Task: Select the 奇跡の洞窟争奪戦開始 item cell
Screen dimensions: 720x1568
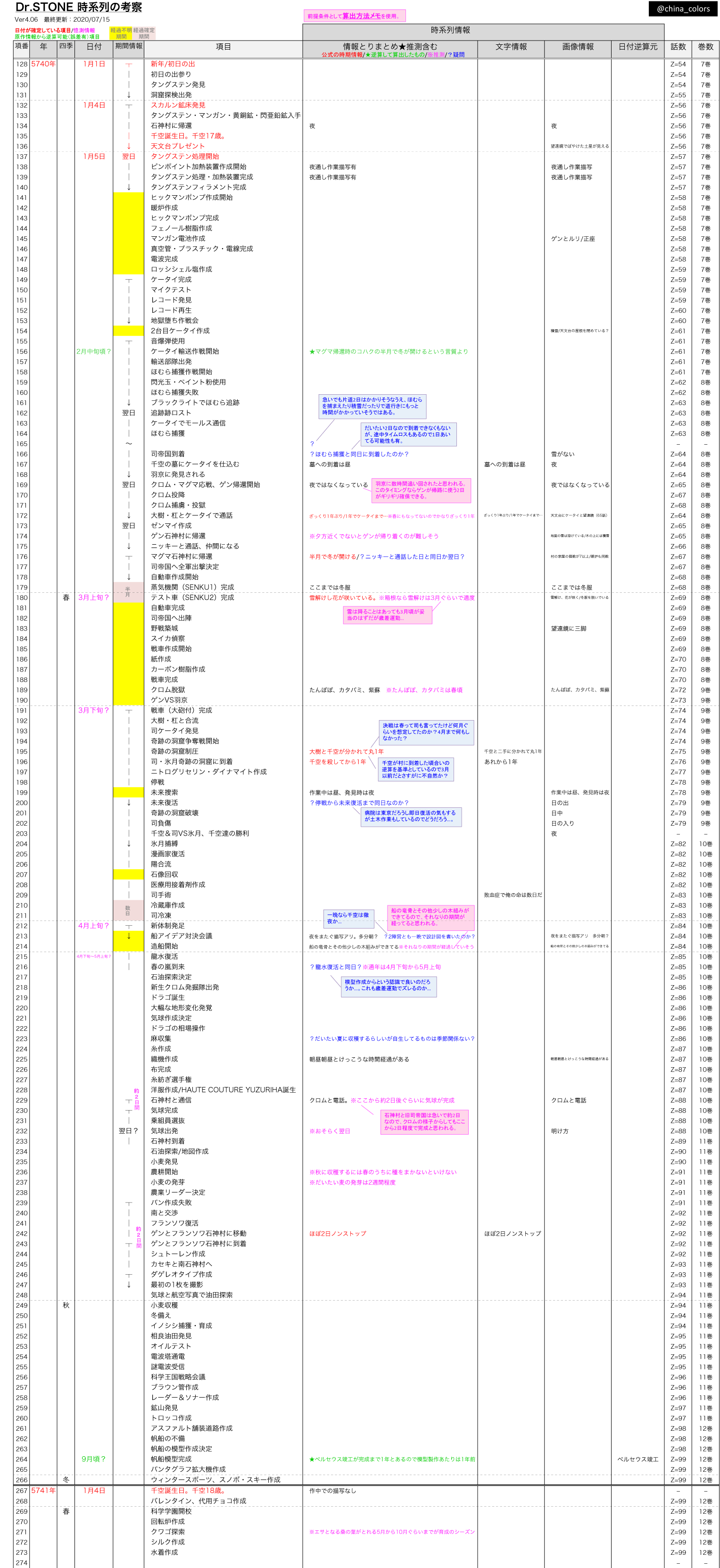Action: pos(184,741)
